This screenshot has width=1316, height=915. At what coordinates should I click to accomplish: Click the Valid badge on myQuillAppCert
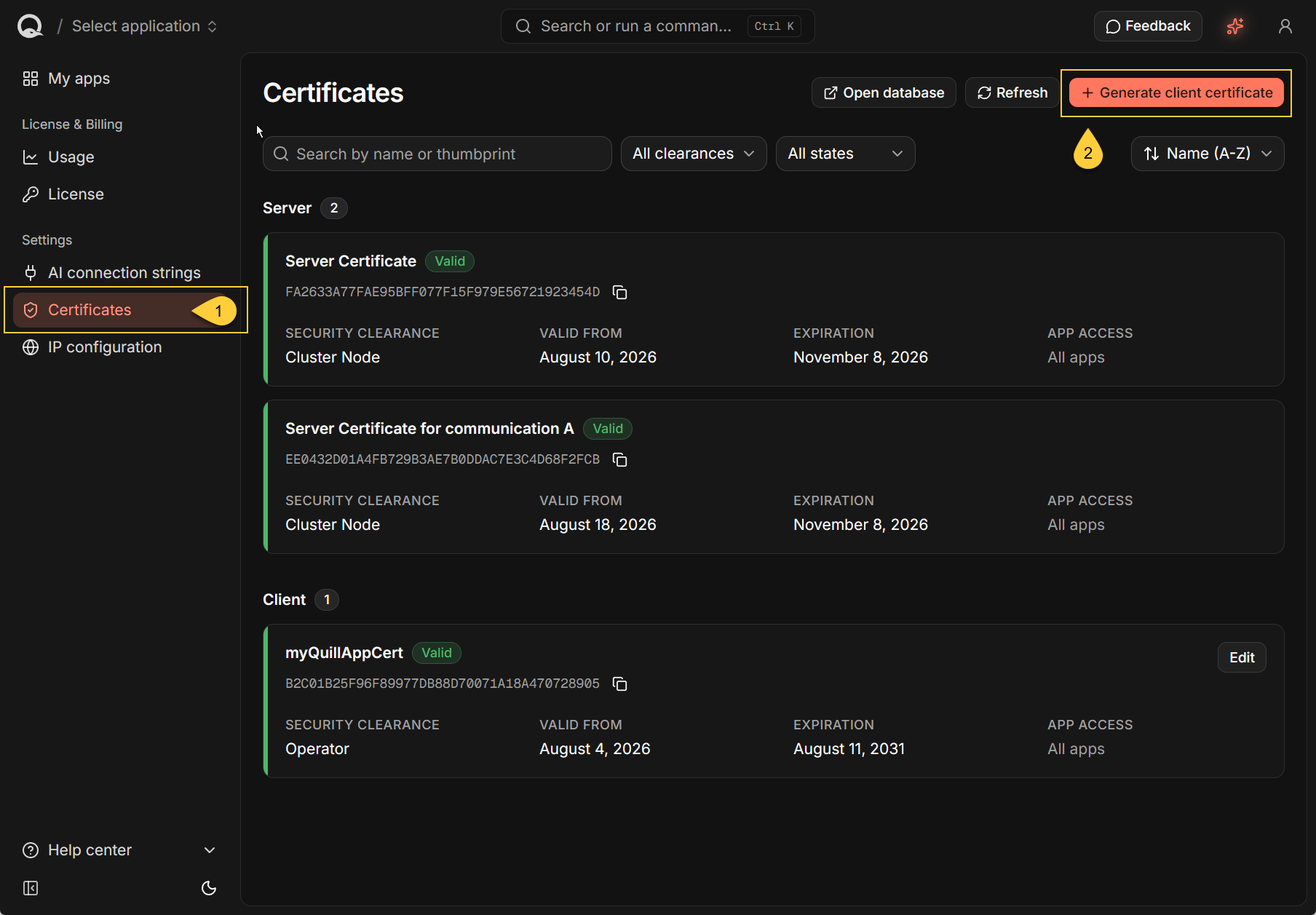tap(437, 653)
